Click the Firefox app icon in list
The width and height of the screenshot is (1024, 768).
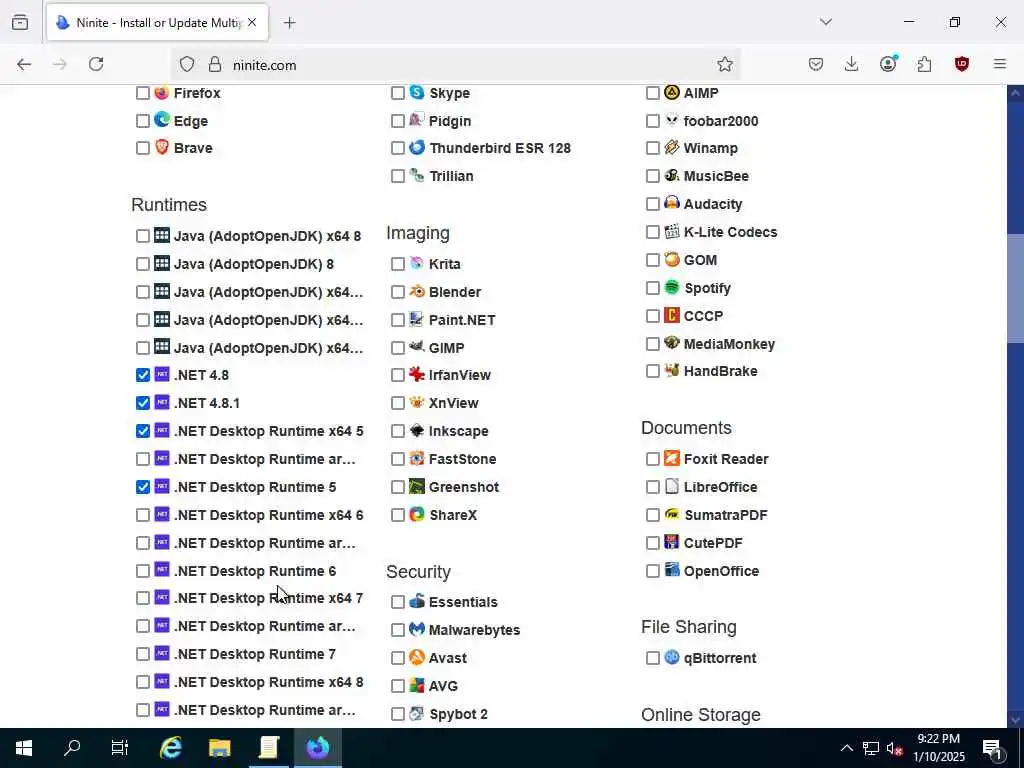tap(161, 93)
